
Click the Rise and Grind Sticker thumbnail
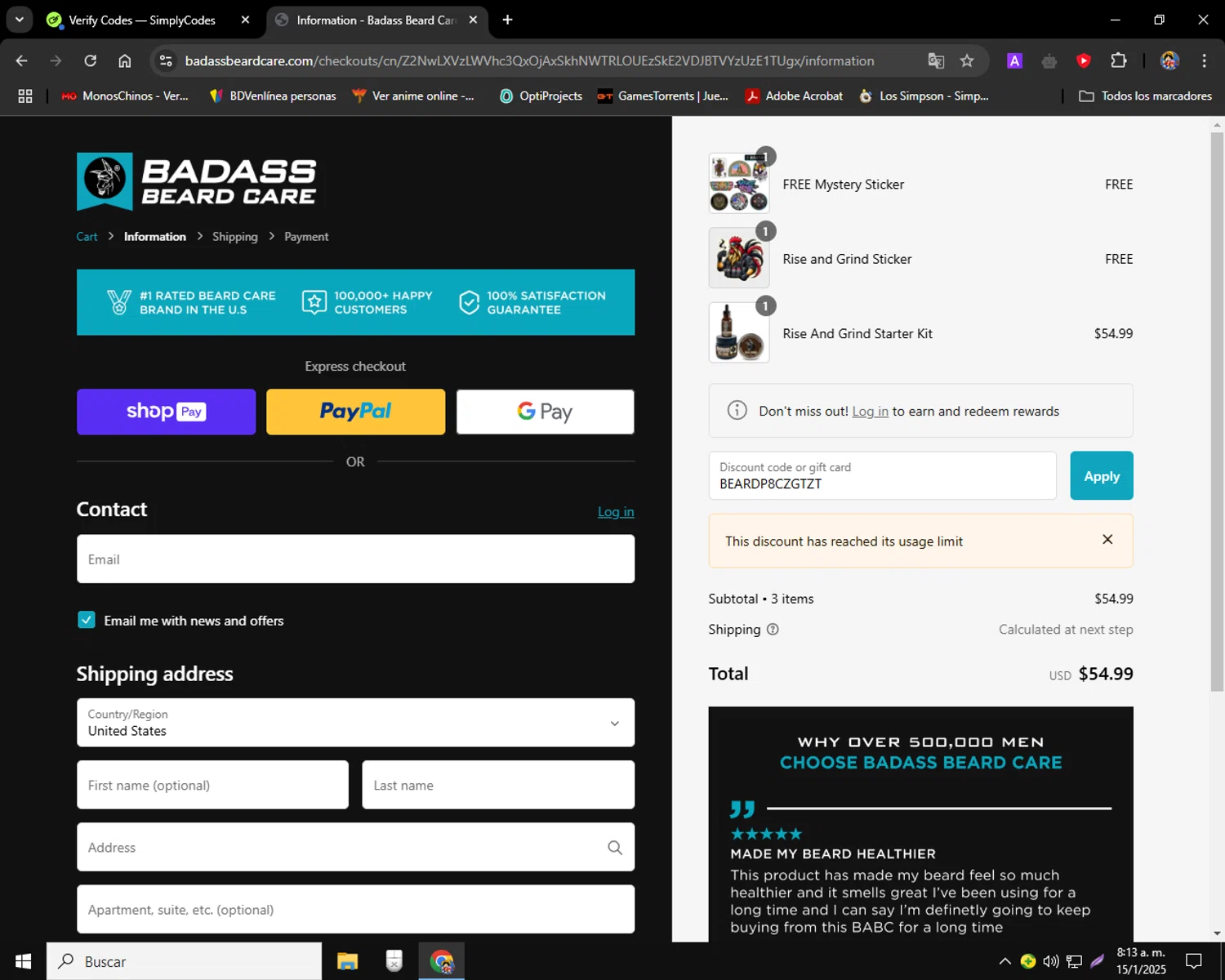tap(739, 258)
